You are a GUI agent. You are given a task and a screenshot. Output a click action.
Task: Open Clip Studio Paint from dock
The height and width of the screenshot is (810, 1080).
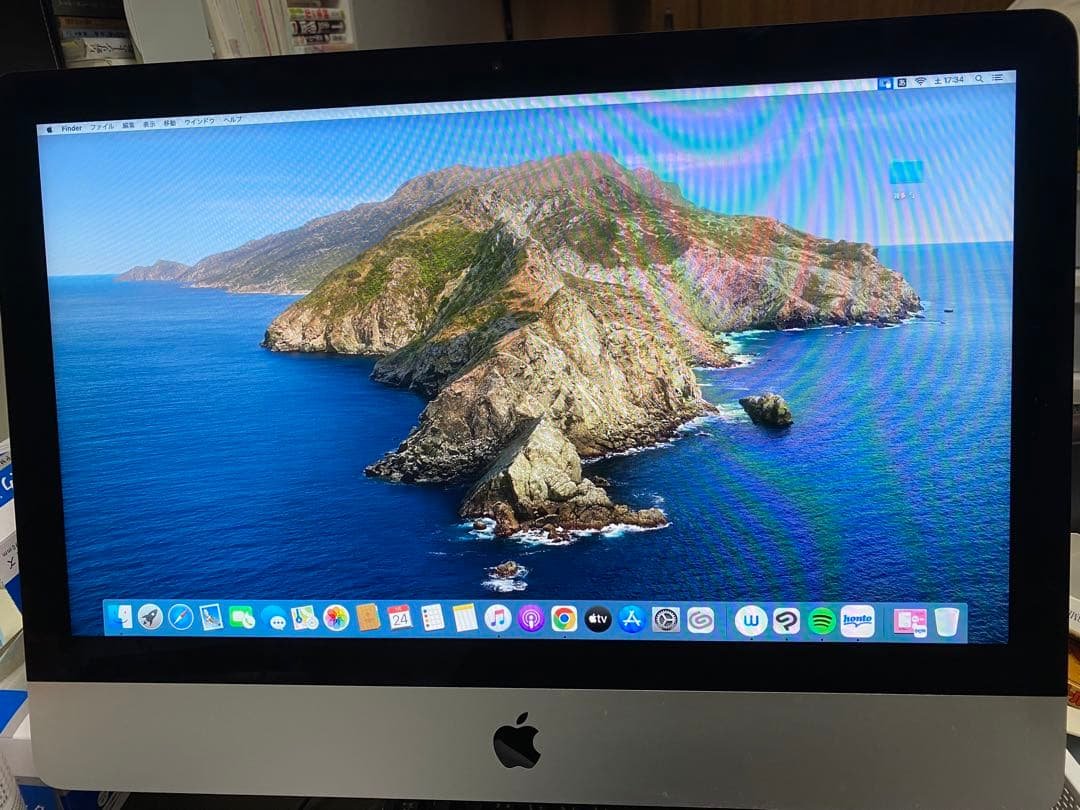pyautogui.click(x=787, y=621)
